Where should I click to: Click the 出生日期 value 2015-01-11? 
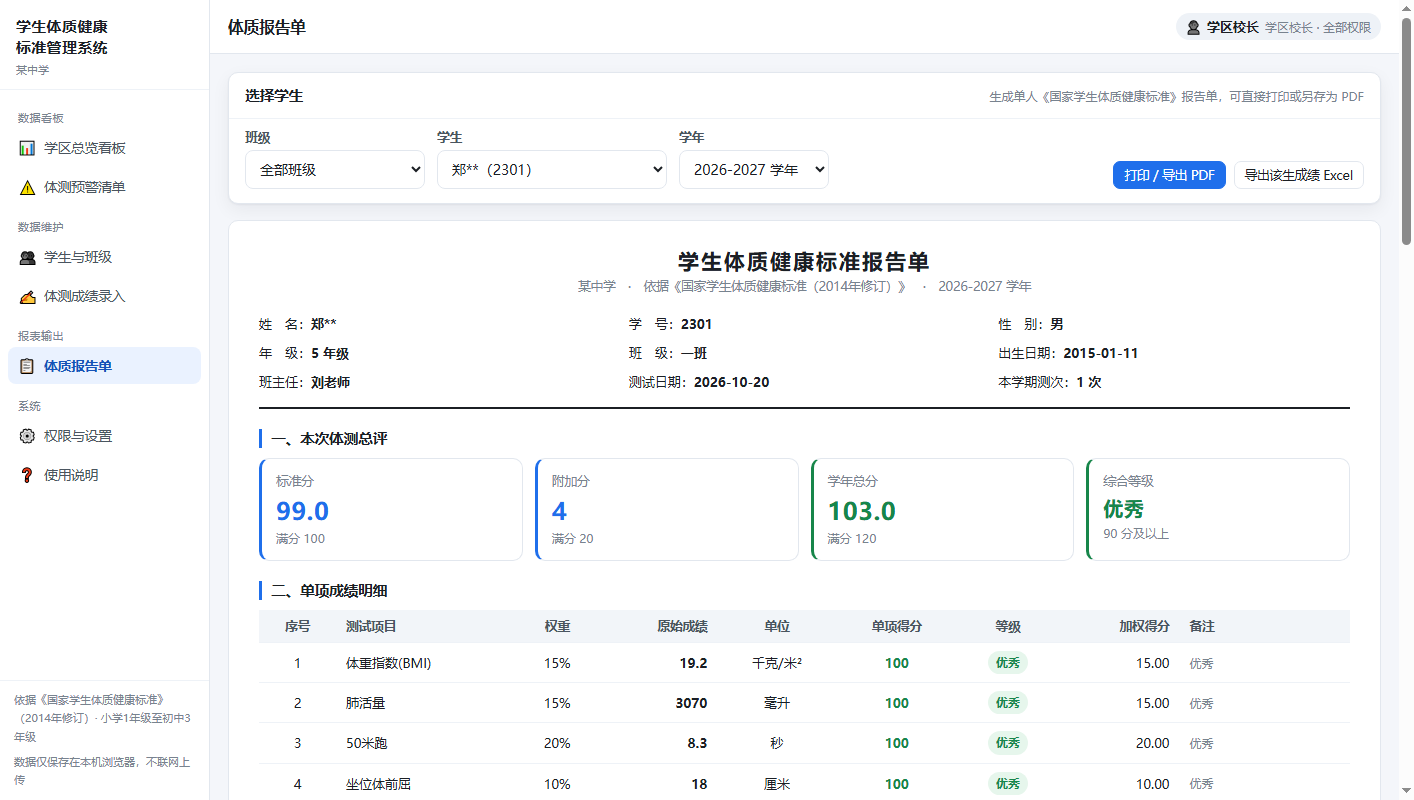1100,353
